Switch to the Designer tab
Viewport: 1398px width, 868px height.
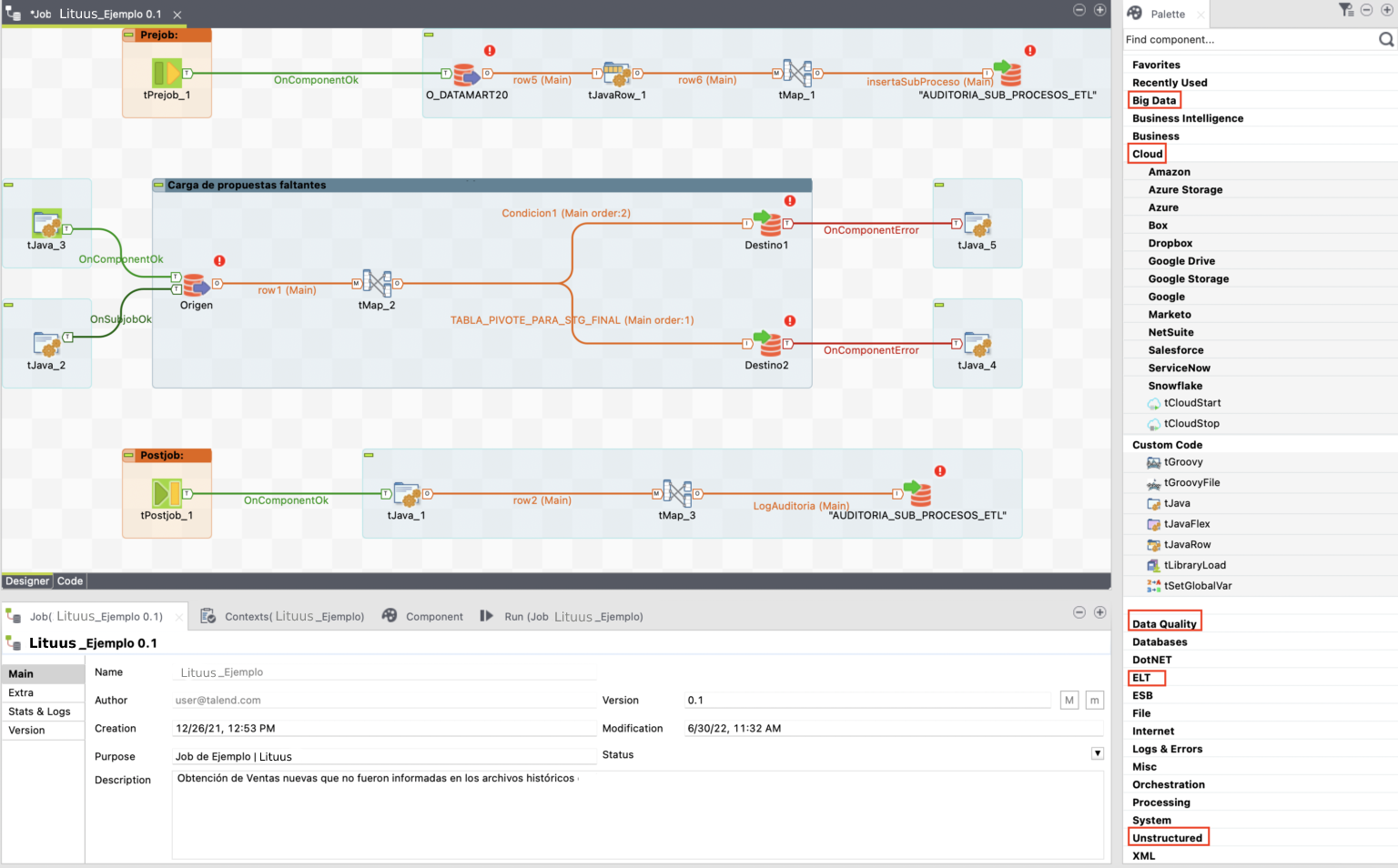pos(27,581)
